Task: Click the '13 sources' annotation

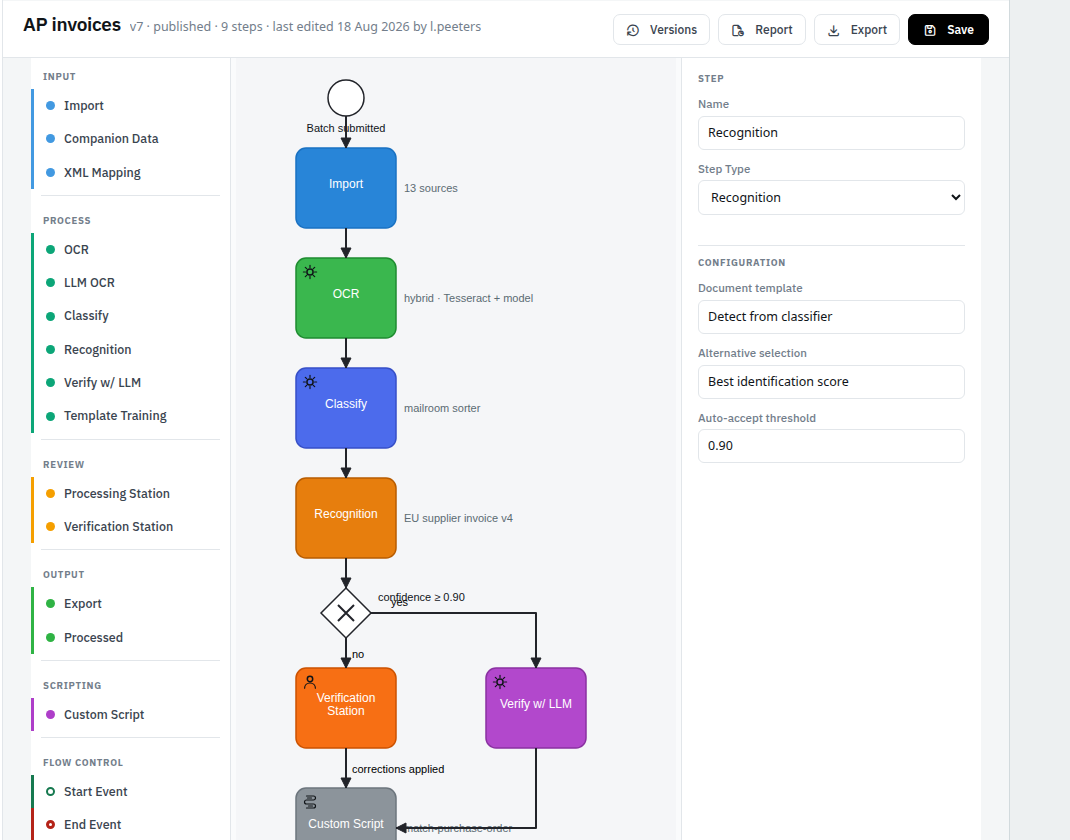Action: point(431,188)
